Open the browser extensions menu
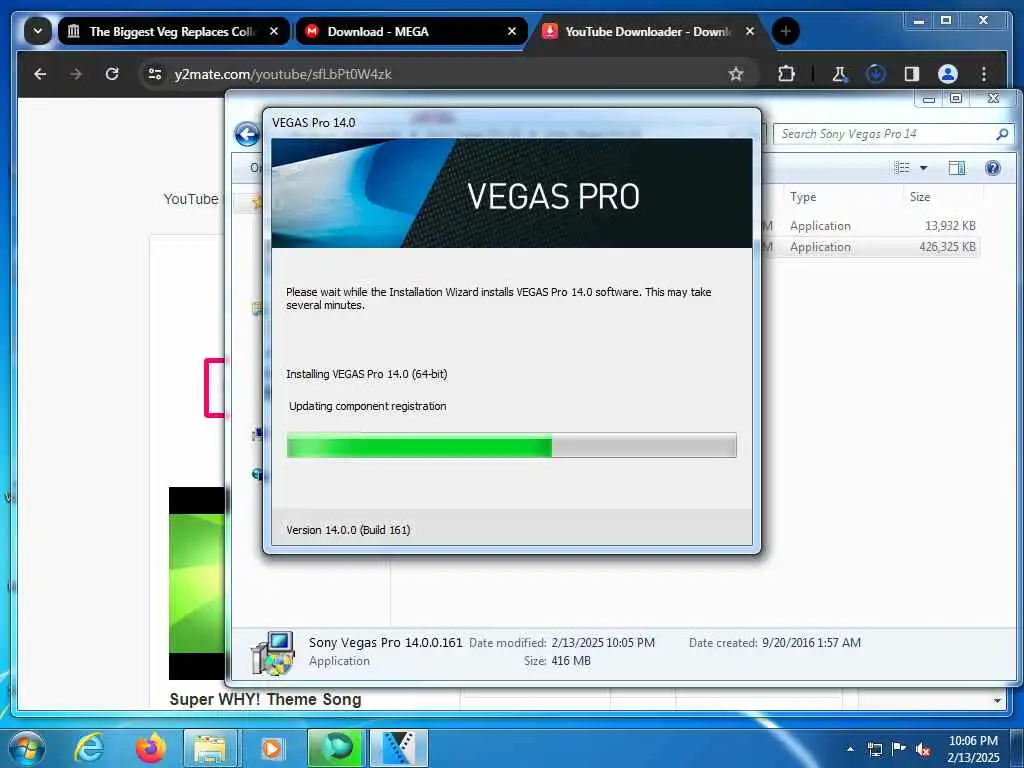Screen dimensions: 1024x768 click(x=786, y=74)
